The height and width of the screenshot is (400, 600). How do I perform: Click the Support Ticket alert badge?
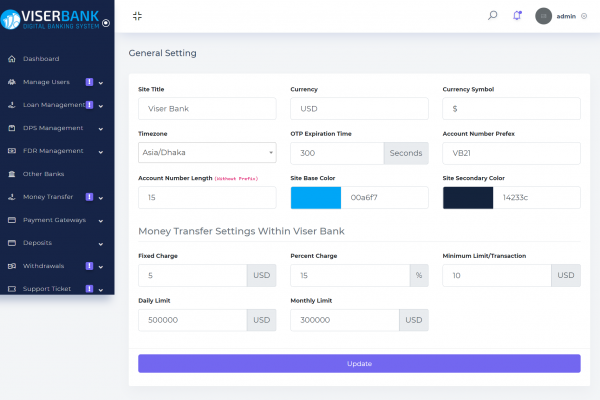(x=89, y=289)
